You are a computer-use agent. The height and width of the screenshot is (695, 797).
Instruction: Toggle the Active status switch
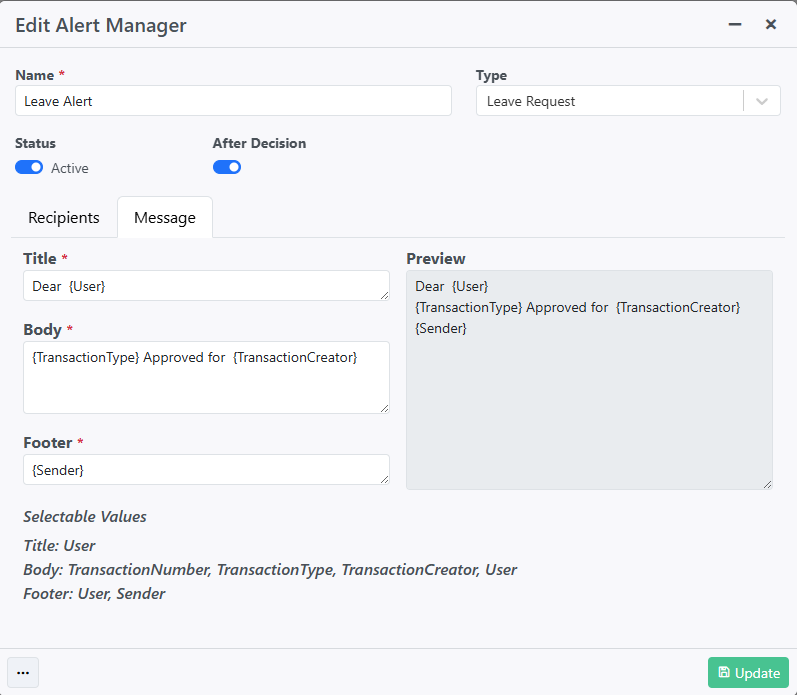point(29,167)
